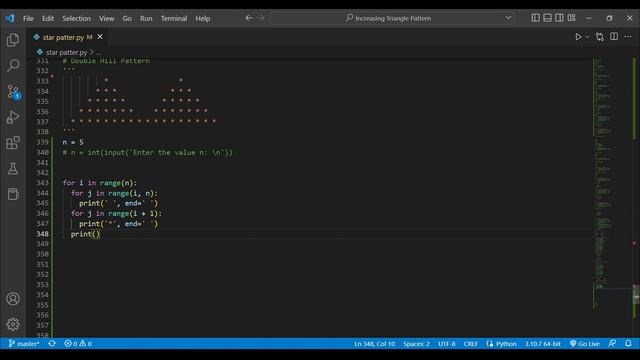Click the master branch in status bar
Screen dimensions: 640x360
tap(24, 344)
